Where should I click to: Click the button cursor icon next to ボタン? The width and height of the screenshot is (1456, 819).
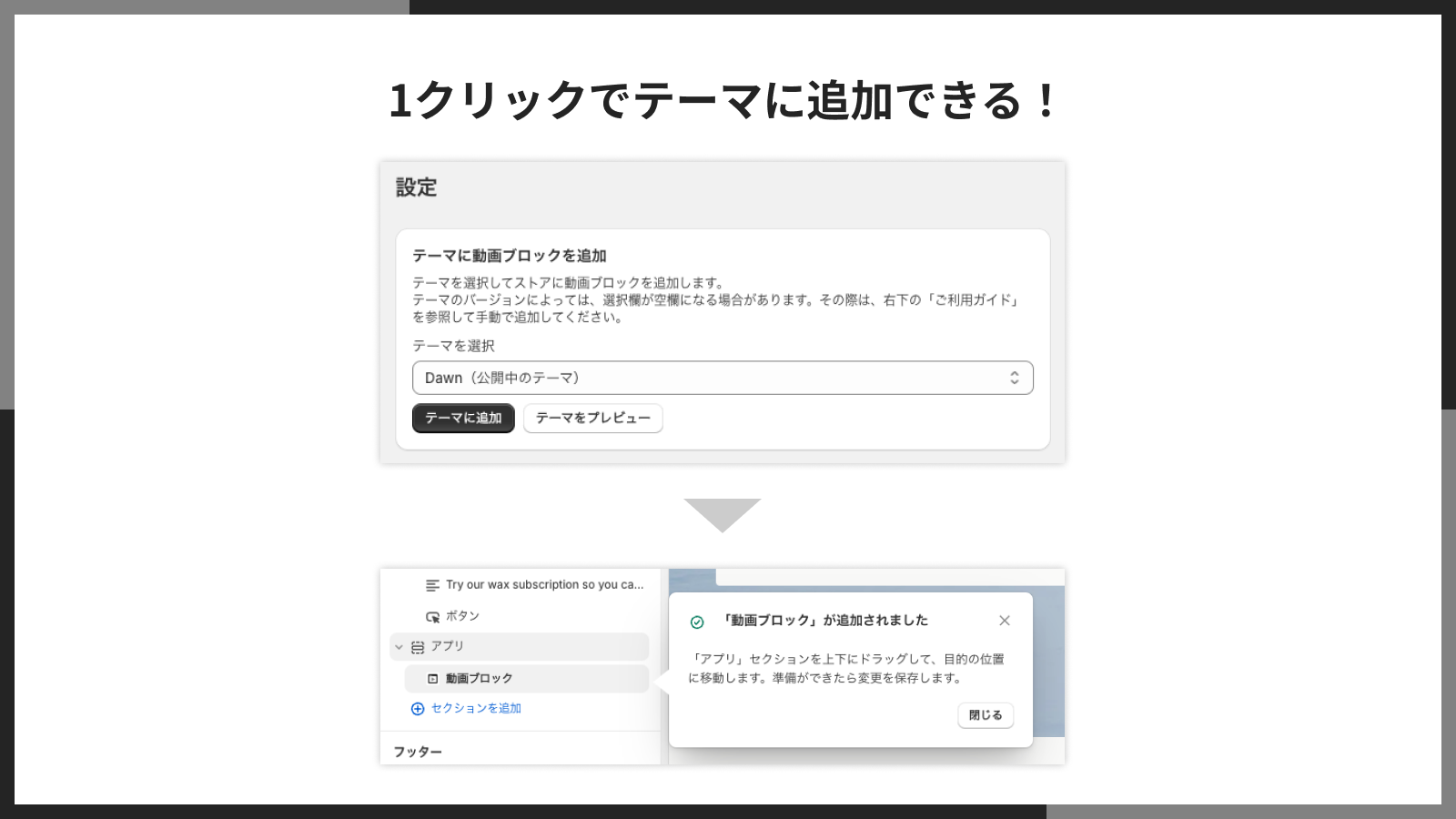coord(431,616)
